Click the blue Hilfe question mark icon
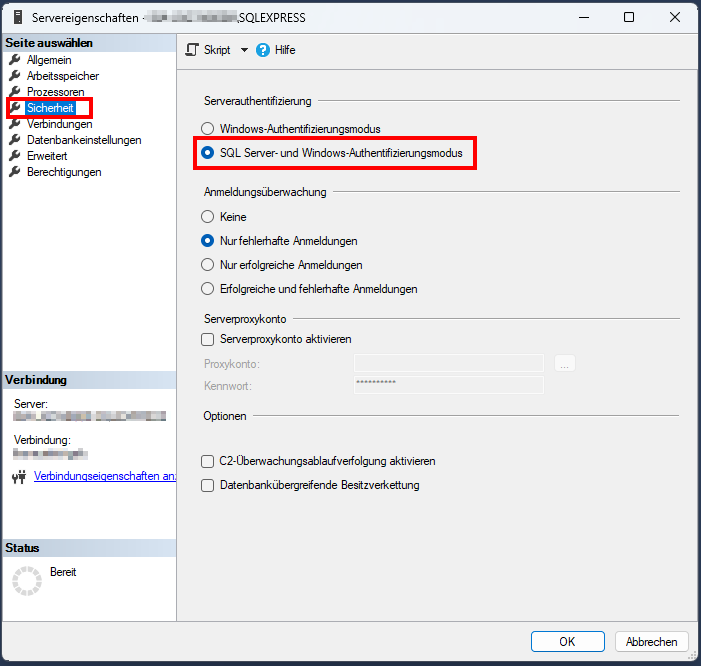This screenshot has width=701, height=666. pos(263,50)
